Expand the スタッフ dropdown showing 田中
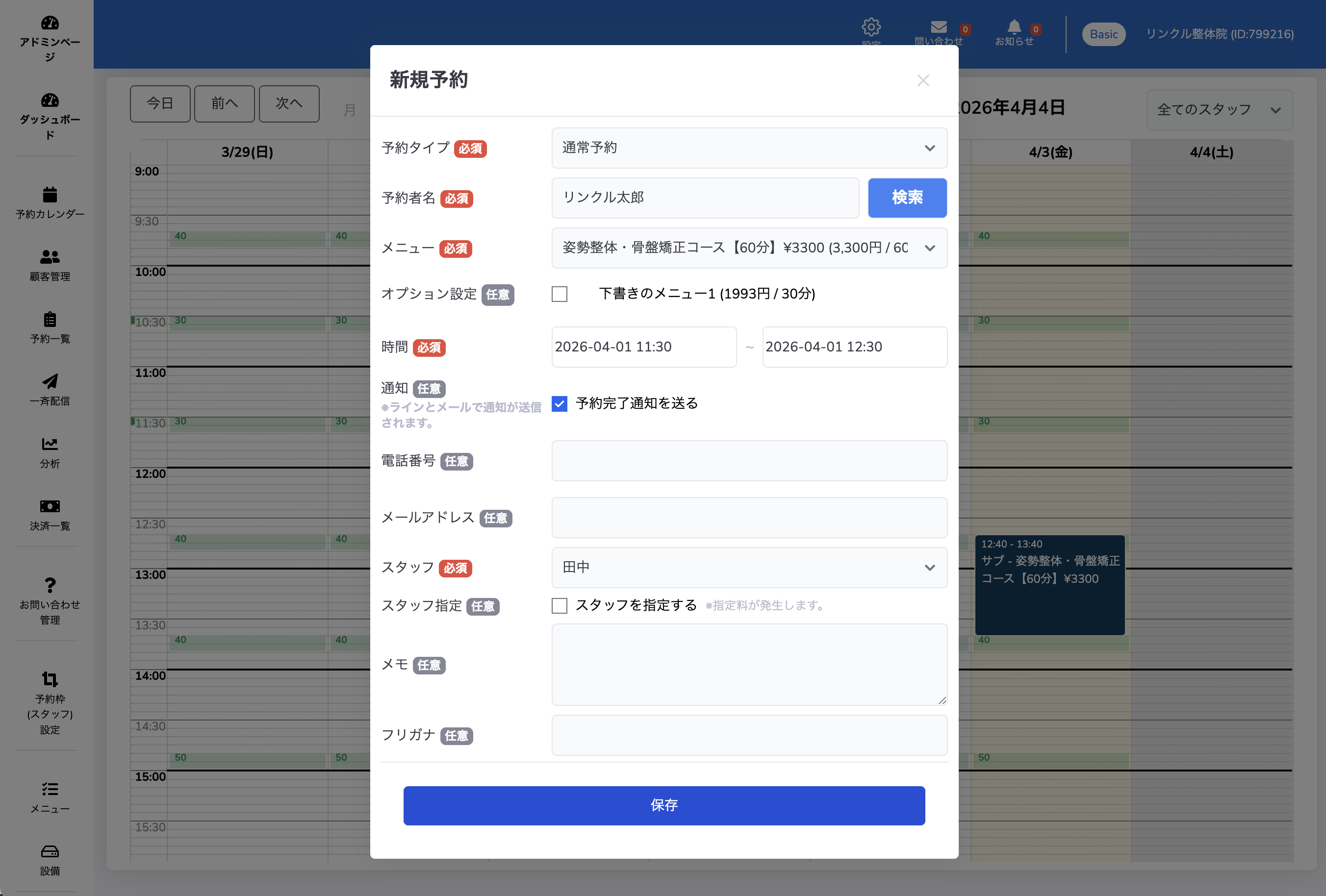The height and width of the screenshot is (896, 1326). pos(749,568)
